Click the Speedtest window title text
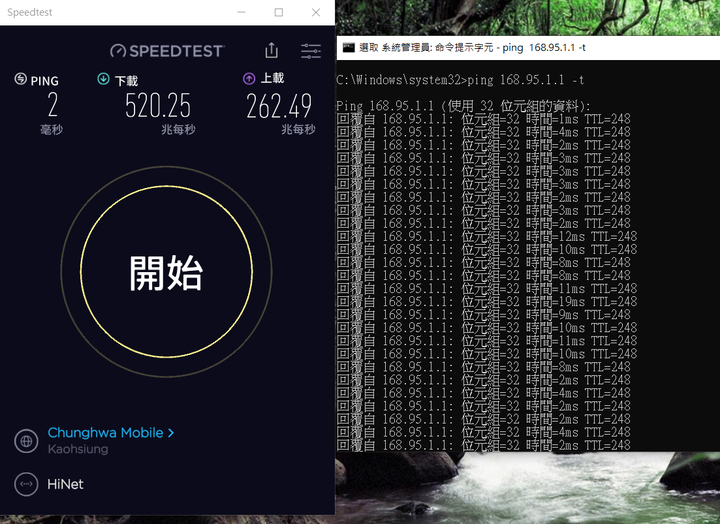 [x=30, y=12]
